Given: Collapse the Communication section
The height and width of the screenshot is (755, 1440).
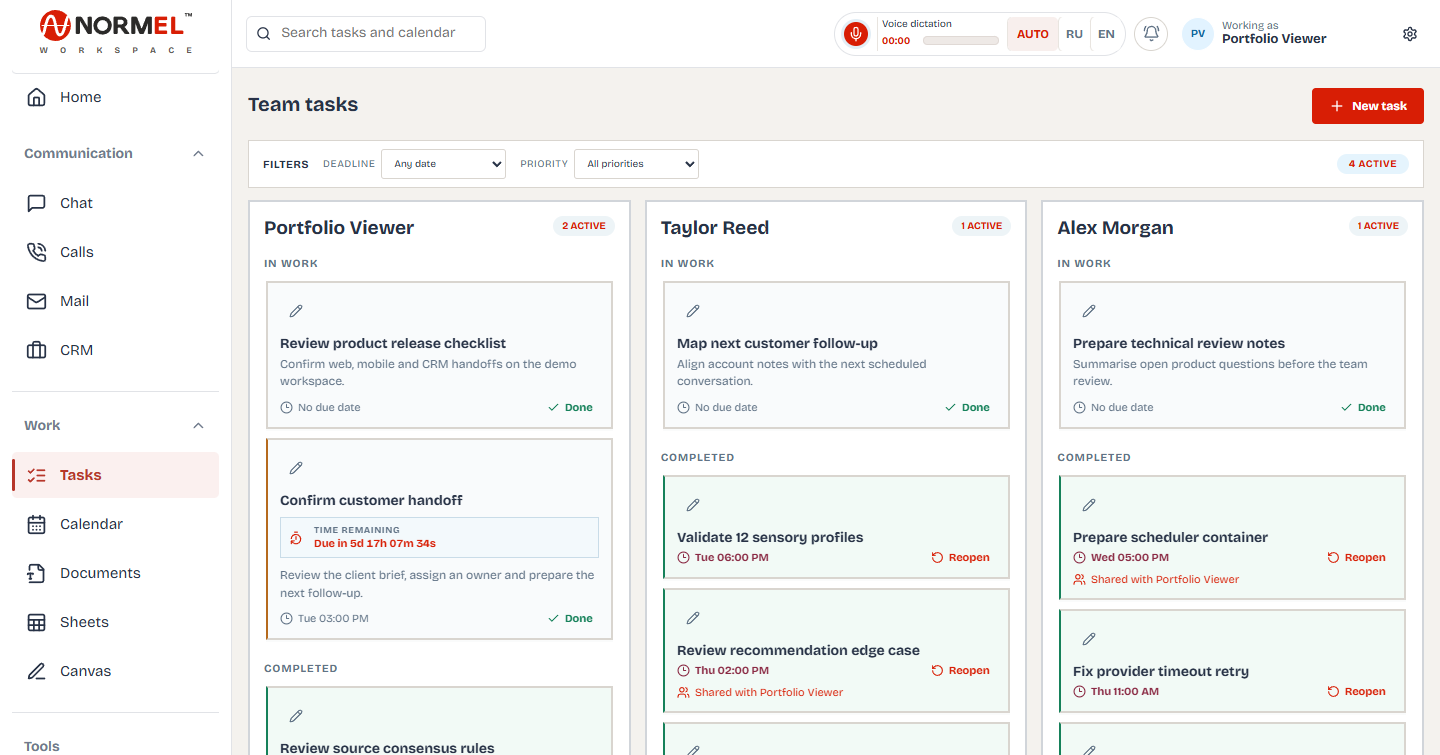Looking at the screenshot, I should [x=198, y=154].
